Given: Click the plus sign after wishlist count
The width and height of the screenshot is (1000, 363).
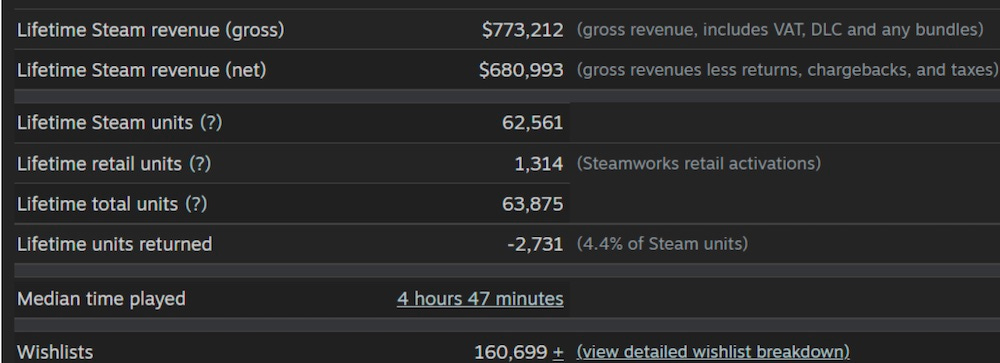Looking at the screenshot, I should click(x=558, y=352).
